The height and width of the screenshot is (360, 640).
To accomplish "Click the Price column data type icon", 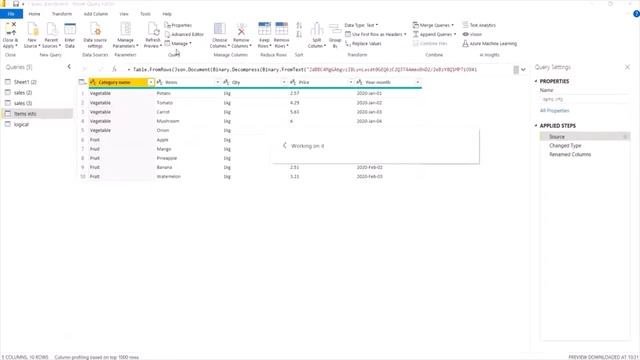I will pos(293,82).
